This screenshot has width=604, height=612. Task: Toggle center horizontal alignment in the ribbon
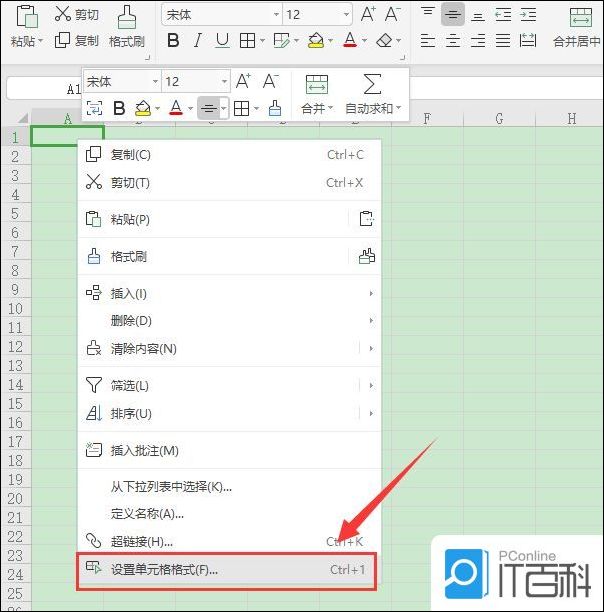coord(453,40)
